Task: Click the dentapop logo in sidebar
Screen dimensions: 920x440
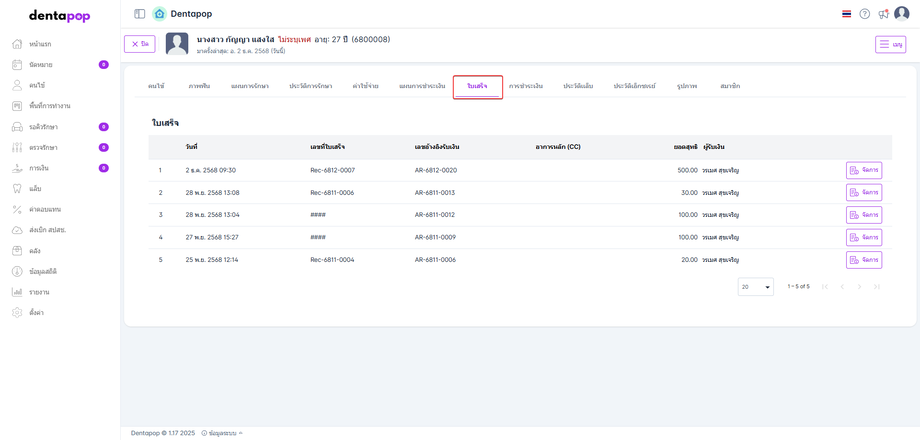Action: coord(60,16)
